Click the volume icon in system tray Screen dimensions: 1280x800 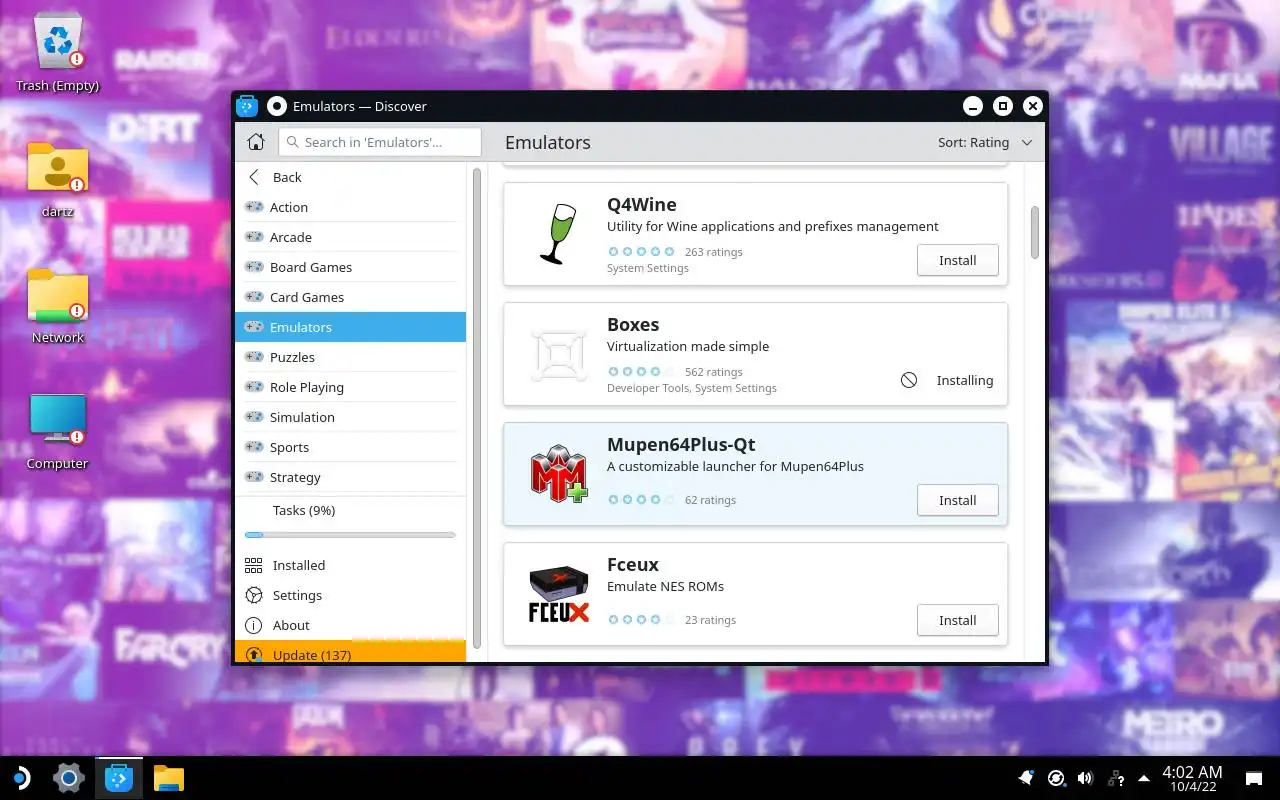[1085, 778]
